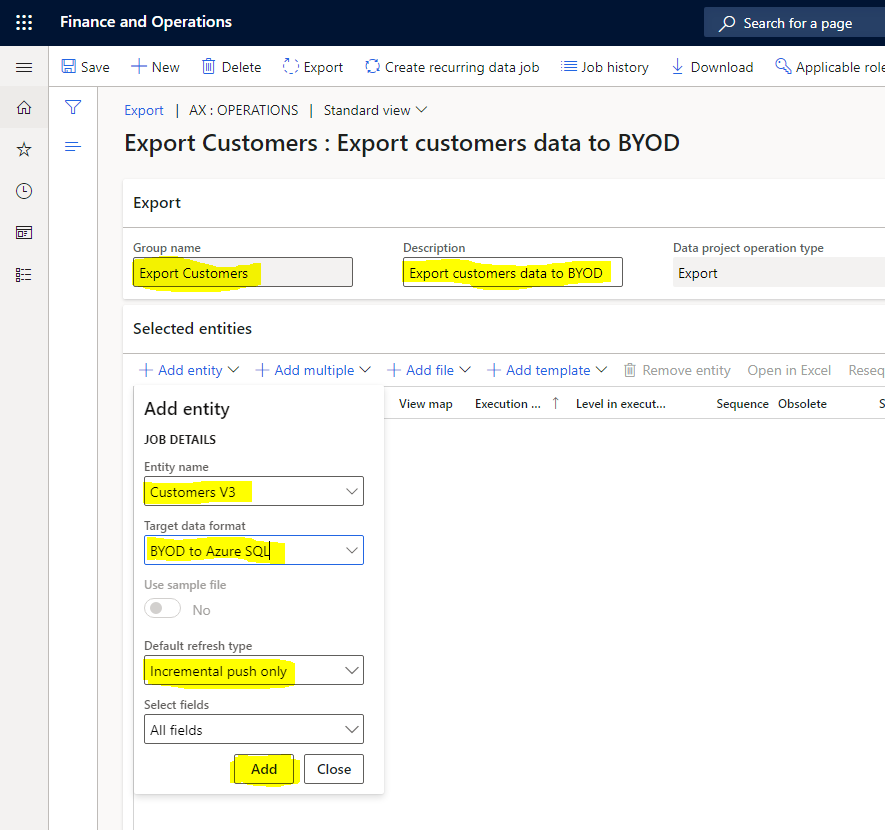Viewport: 885px width, 830px height.
Task: Expand the hamburger navigation menu
Action: coord(24,68)
